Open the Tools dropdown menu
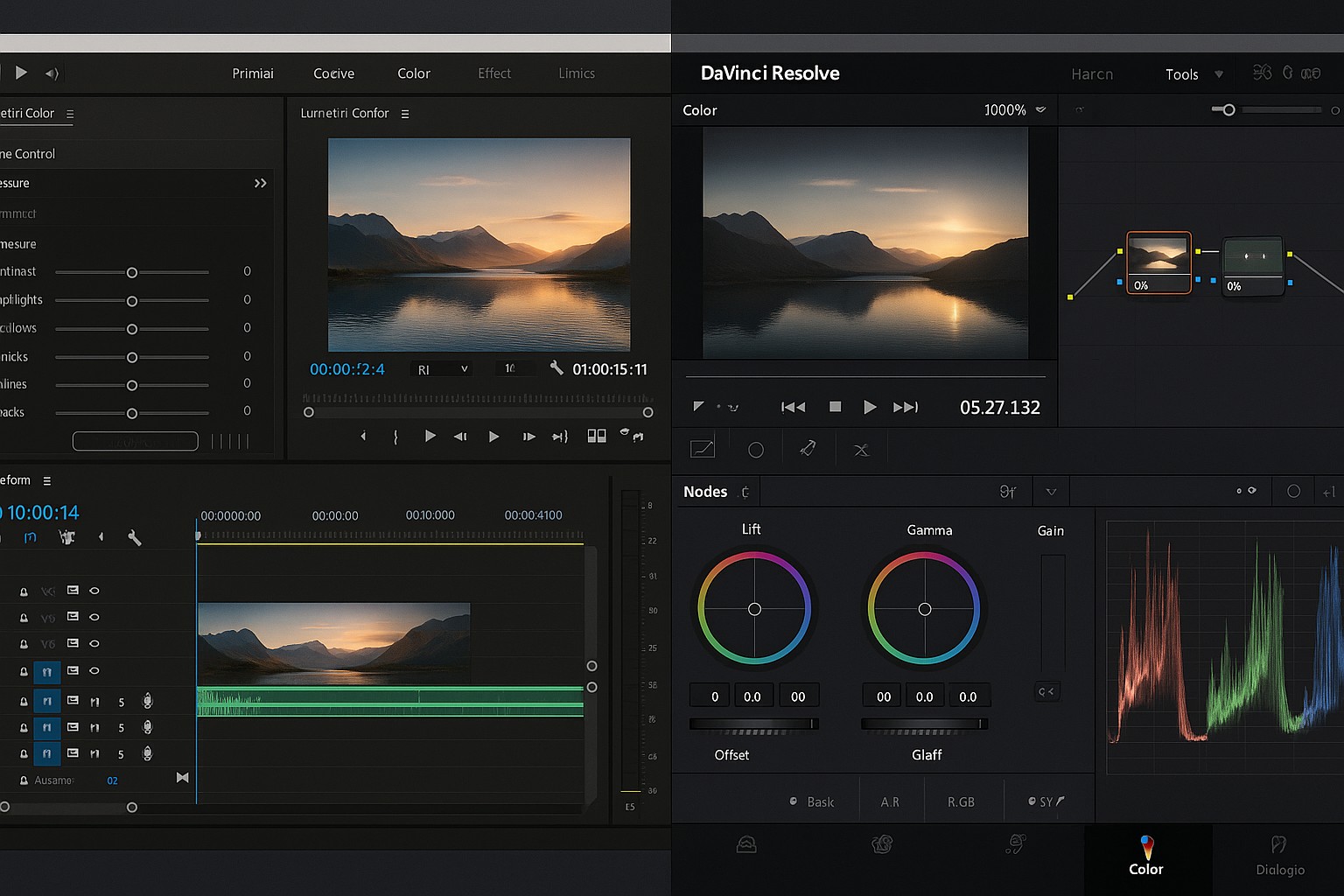The height and width of the screenshot is (896, 1344). coord(1193,74)
